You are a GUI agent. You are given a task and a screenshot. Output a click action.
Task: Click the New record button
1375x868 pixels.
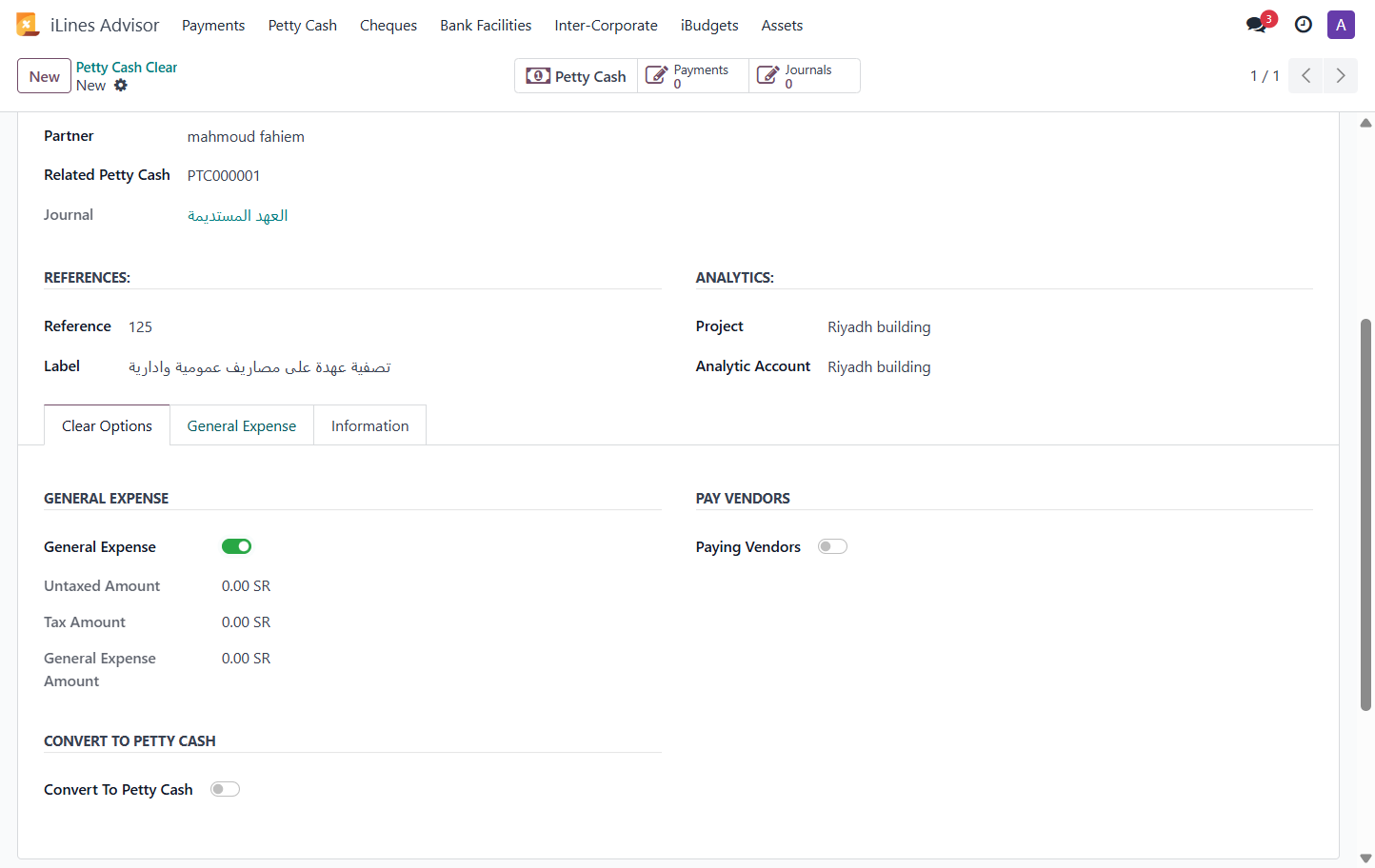44,76
